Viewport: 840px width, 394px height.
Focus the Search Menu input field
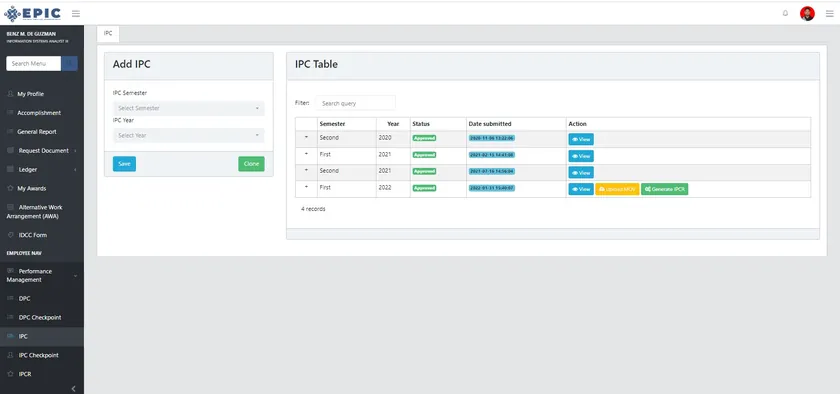[34, 63]
